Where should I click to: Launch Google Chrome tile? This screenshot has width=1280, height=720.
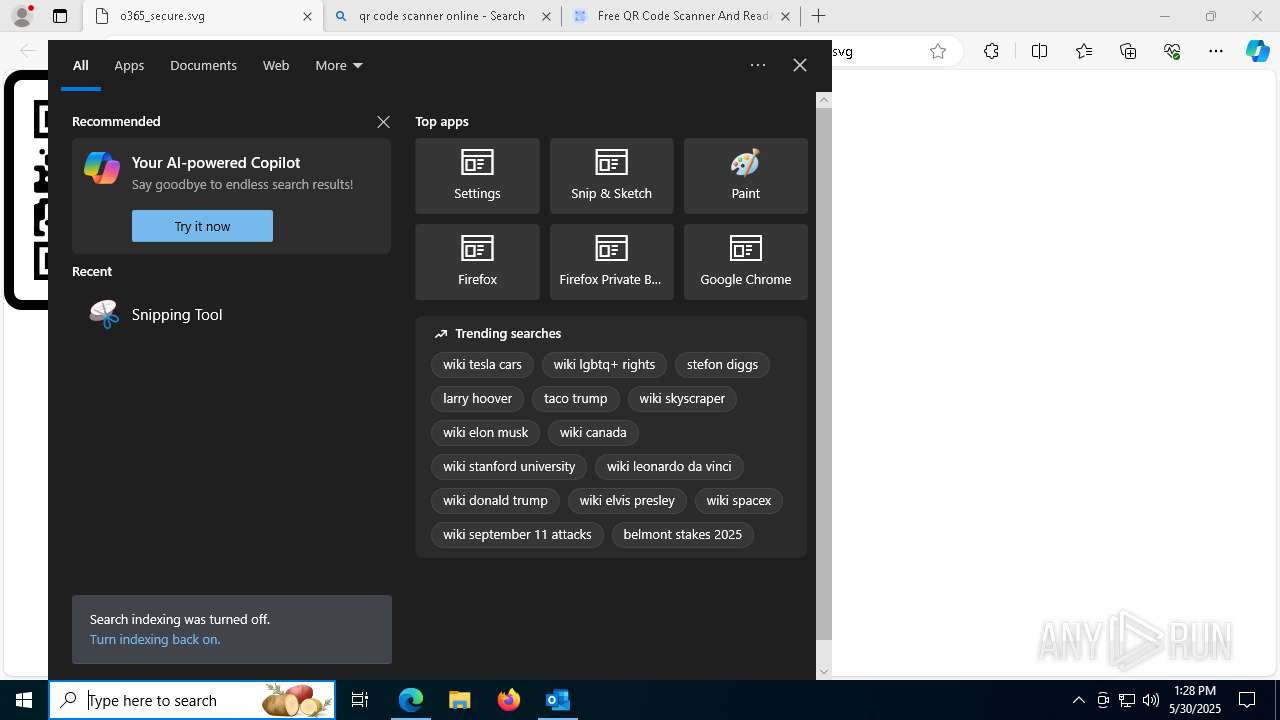[745, 262]
